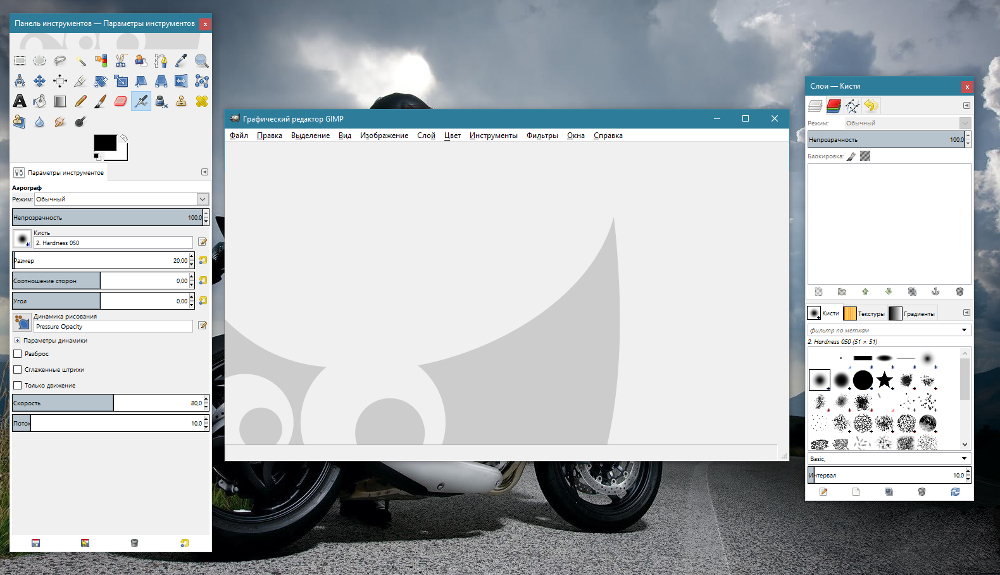Click the Hardness 050 brush name field
Viewport: 1000px width, 575px height.
pyautogui.click(x=112, y=242)
